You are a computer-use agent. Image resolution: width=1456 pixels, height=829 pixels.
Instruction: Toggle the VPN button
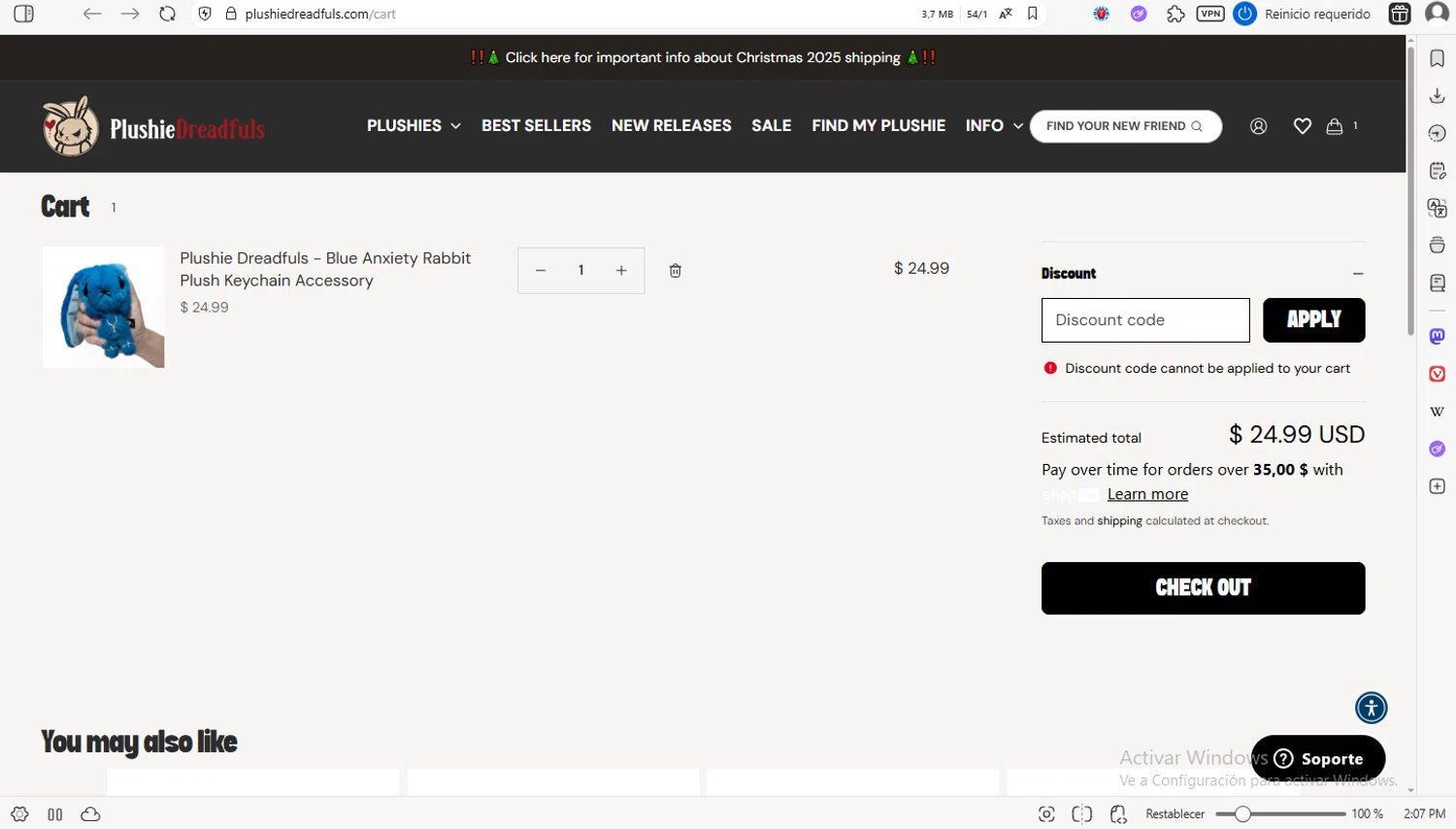pyautogui.click(x=1210, y=14)
